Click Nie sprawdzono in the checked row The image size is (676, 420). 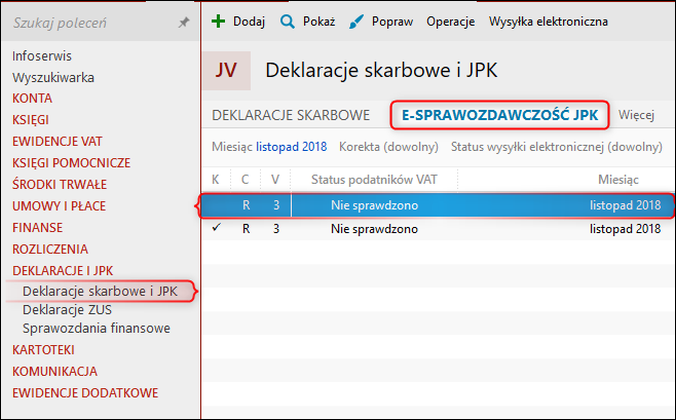(x=374, y=229)
